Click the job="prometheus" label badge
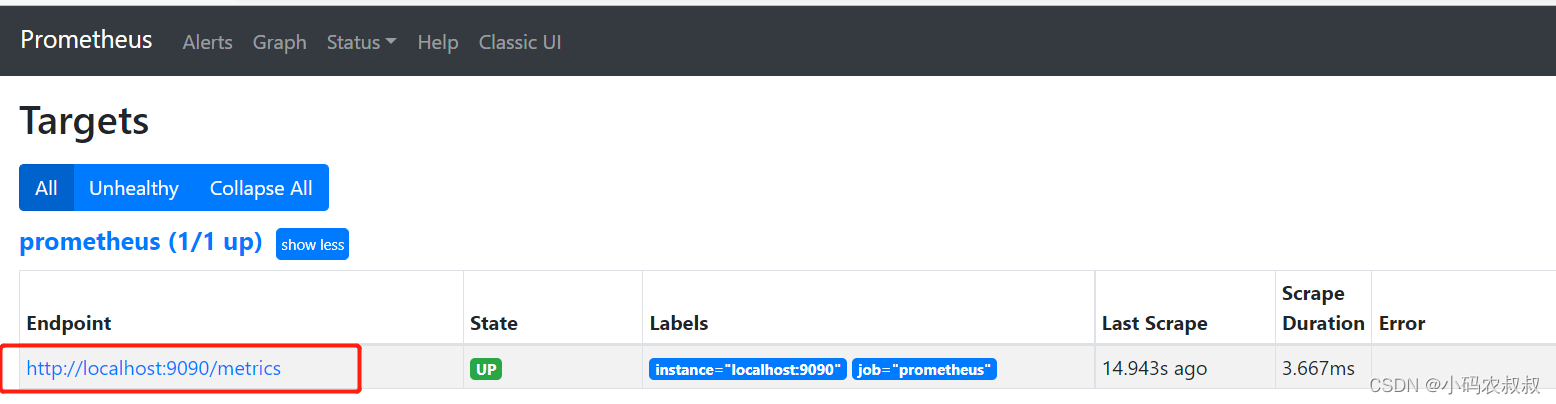The height and width of the screenshot is (404, 1556). pyautogui.click(x=924, y=369)
